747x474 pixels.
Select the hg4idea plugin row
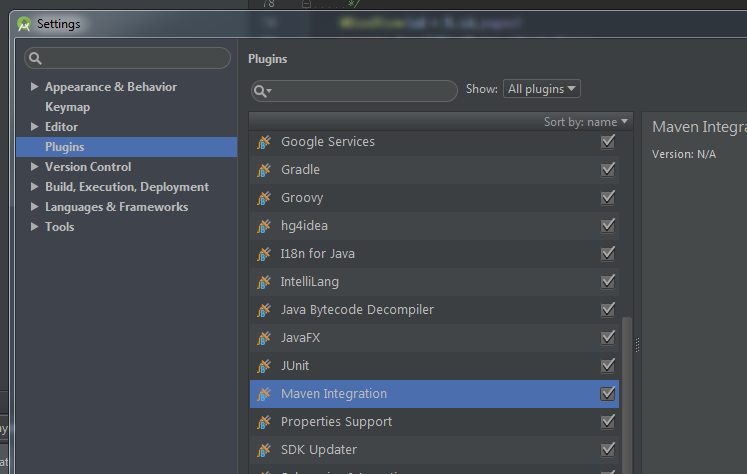coord(434,226)
